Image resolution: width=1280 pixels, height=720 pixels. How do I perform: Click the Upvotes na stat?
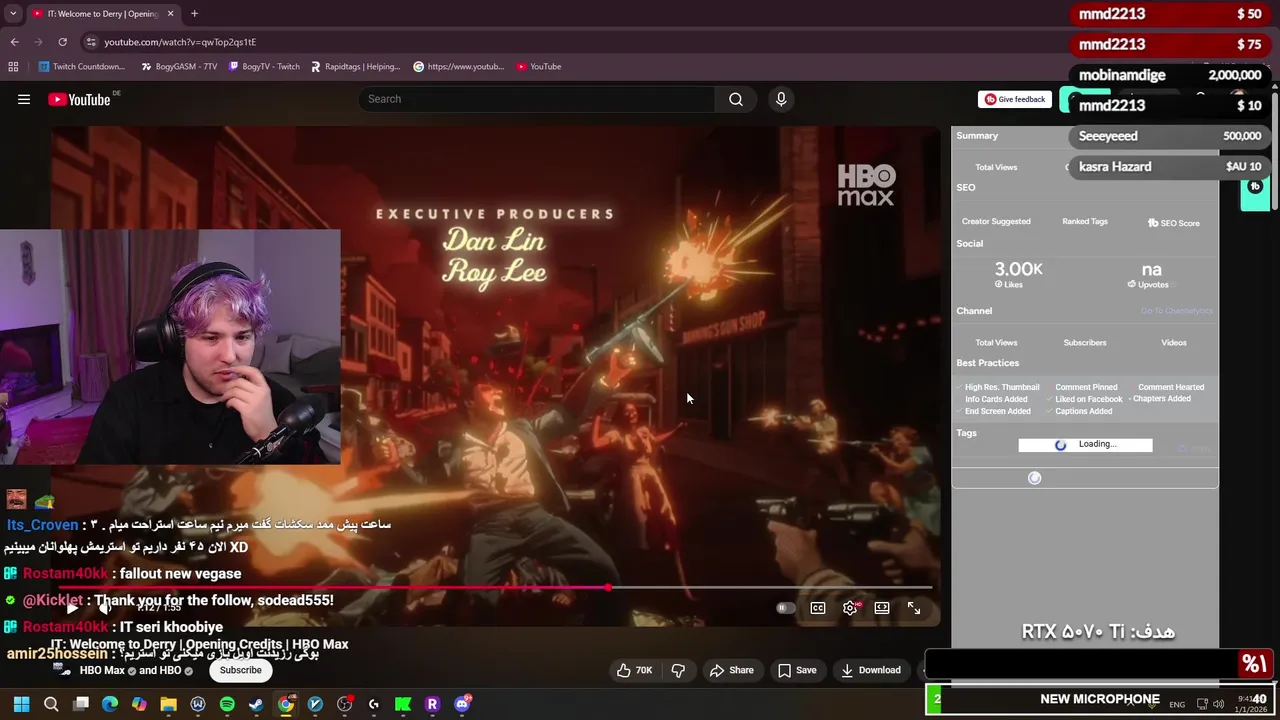coord(1151,274)
